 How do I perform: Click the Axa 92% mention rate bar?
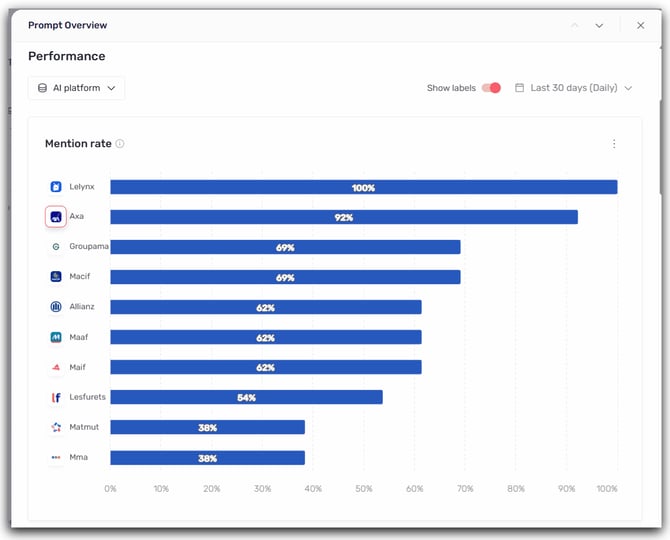point(344,217)
